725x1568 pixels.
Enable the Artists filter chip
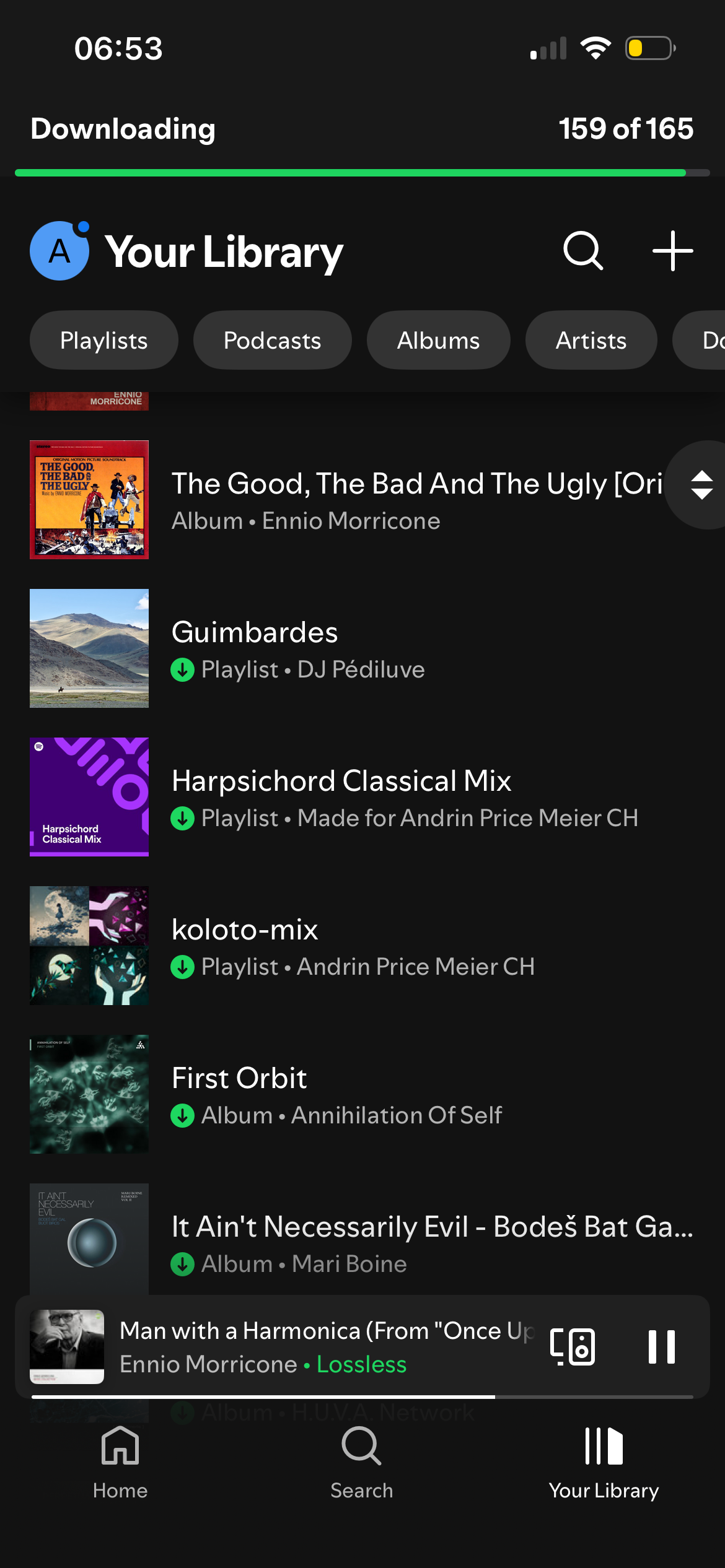[591, 340]
